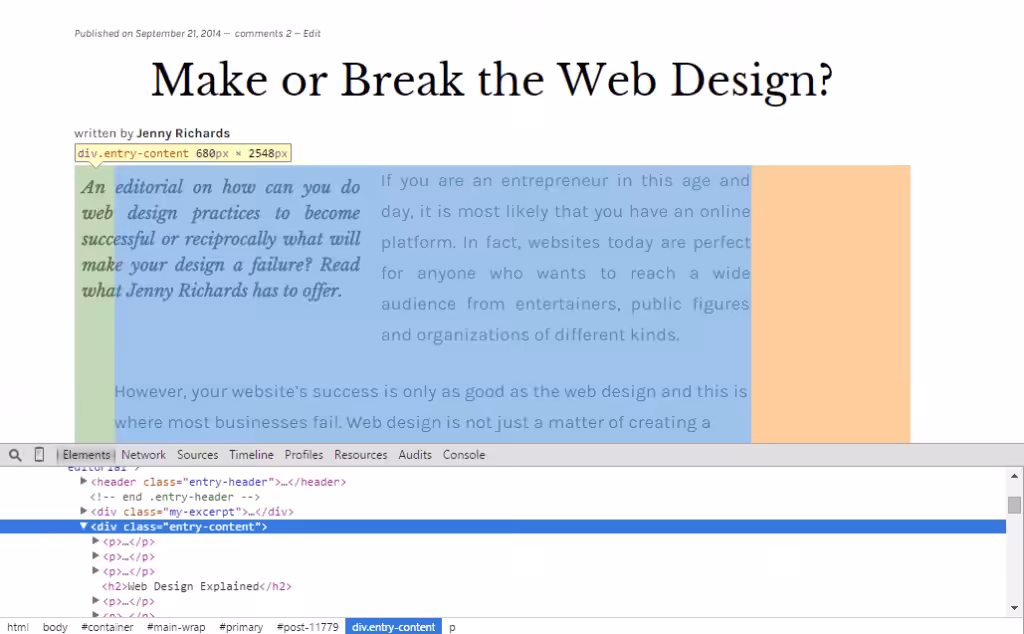Click the Edit link in post meta
The width and height of the screenshot is (1024, 634).
click(312, 34)
